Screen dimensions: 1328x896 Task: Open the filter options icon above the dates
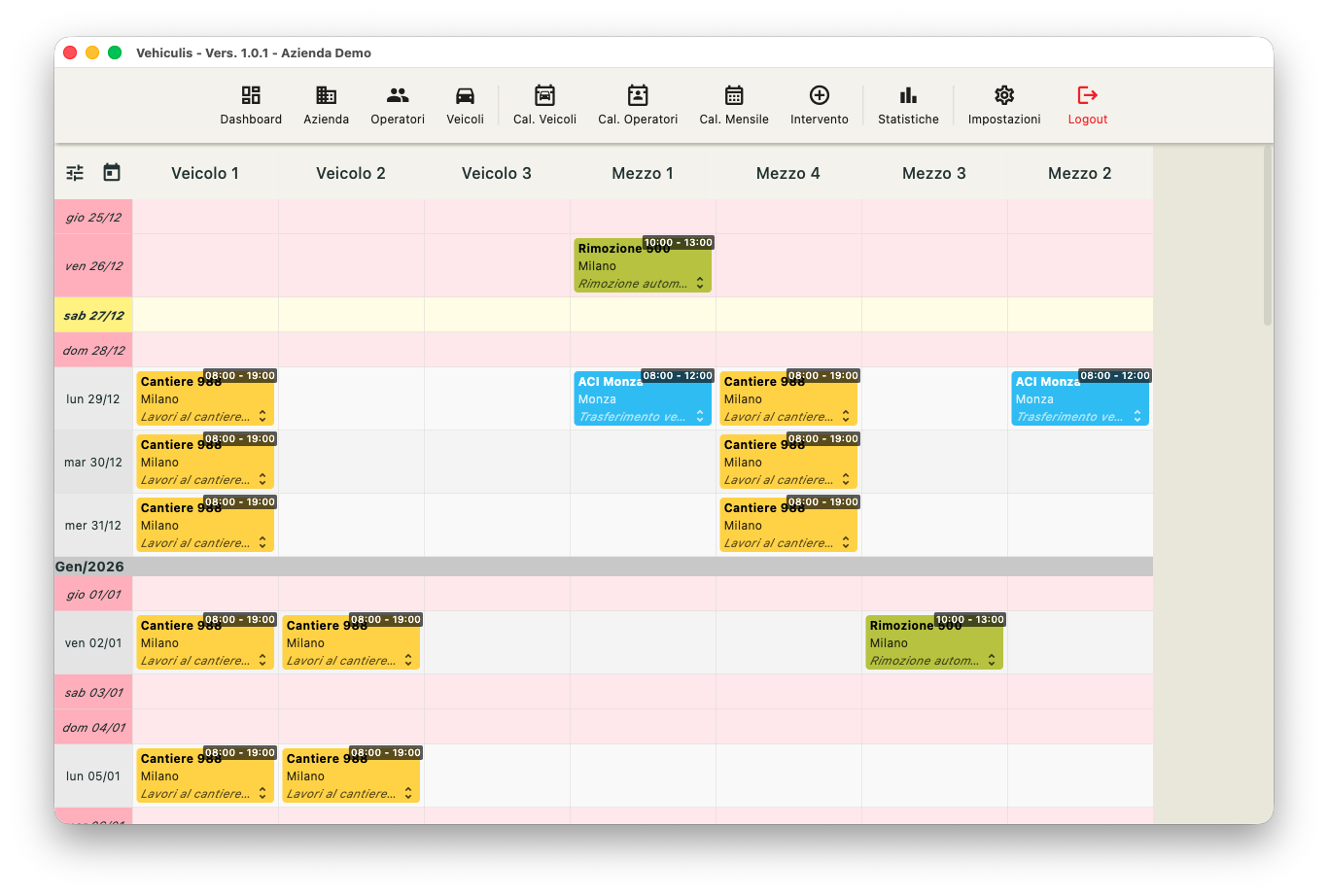pyautogui.click(x=74, y=172)
